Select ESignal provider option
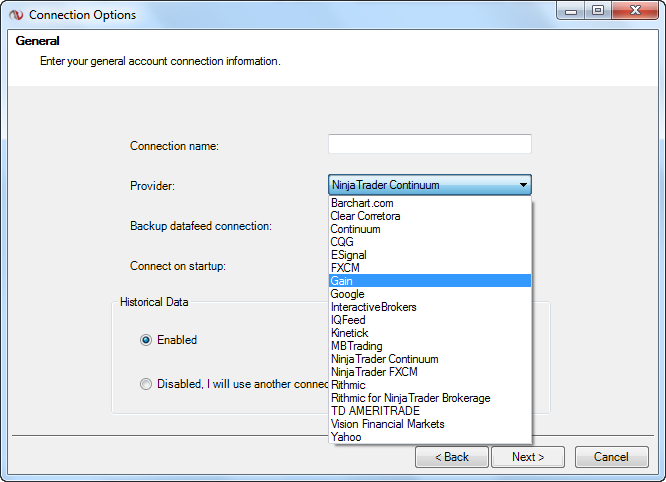Image resolution: width=666 pixels, height=482 pixels. pyautogui.click(x=430, y=255)
